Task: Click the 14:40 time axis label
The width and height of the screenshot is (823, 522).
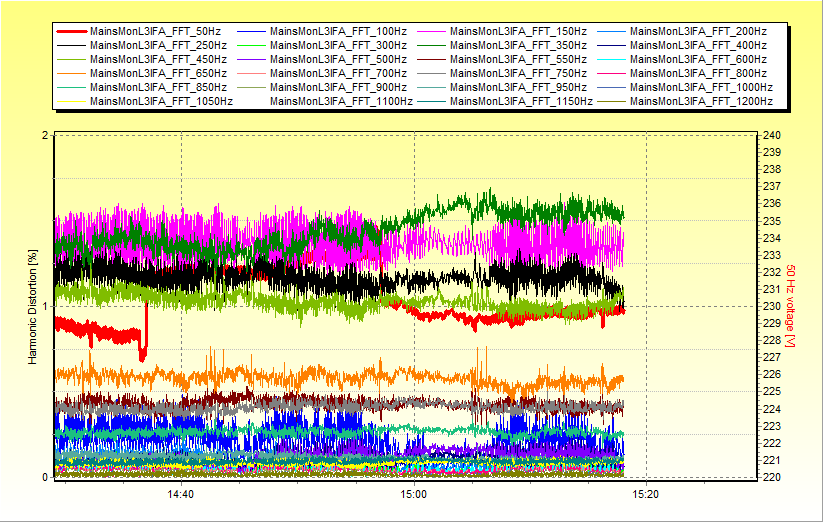Action: [x=180, y=494]
